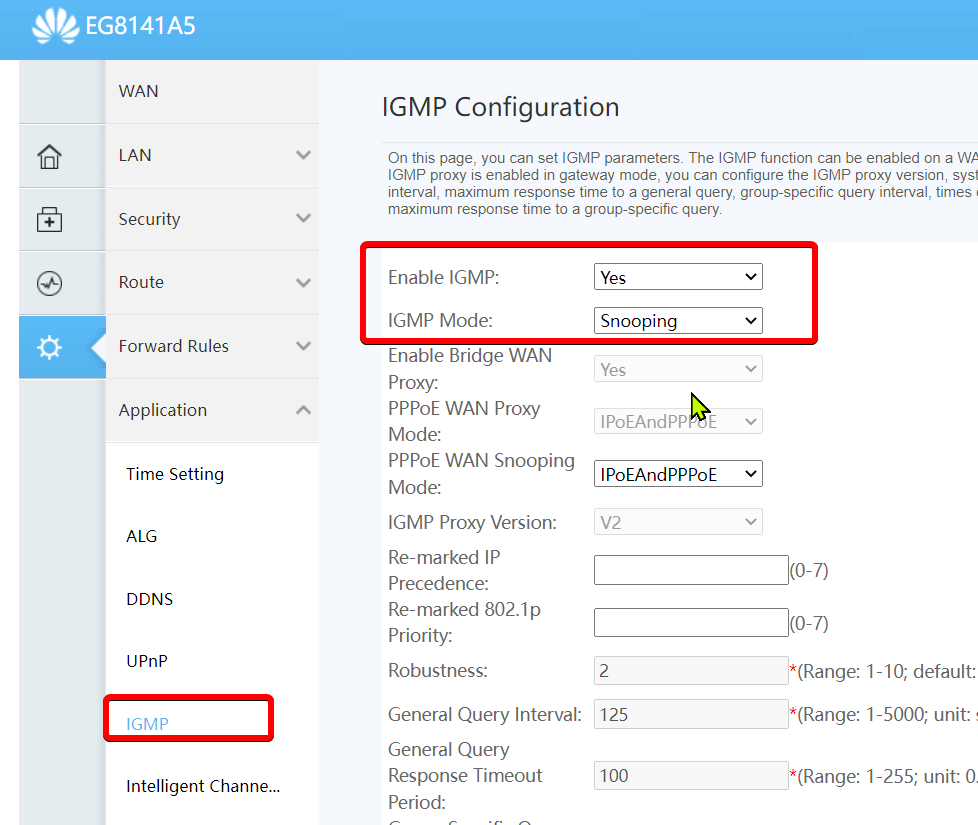Screen dimensions: 978x825
Task: Open the Time Setting page
Action: pos(175,474)
